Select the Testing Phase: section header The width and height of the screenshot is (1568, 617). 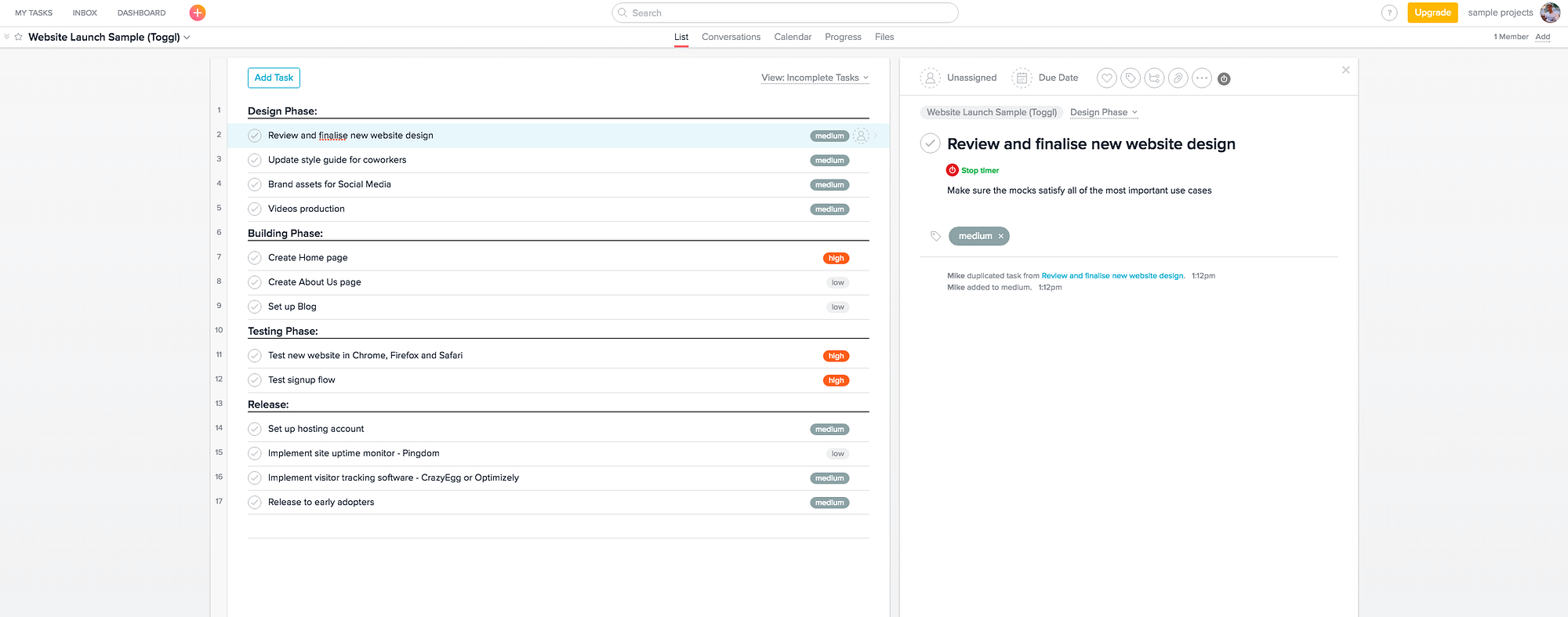pyautogui.click(x=283, y=332)
